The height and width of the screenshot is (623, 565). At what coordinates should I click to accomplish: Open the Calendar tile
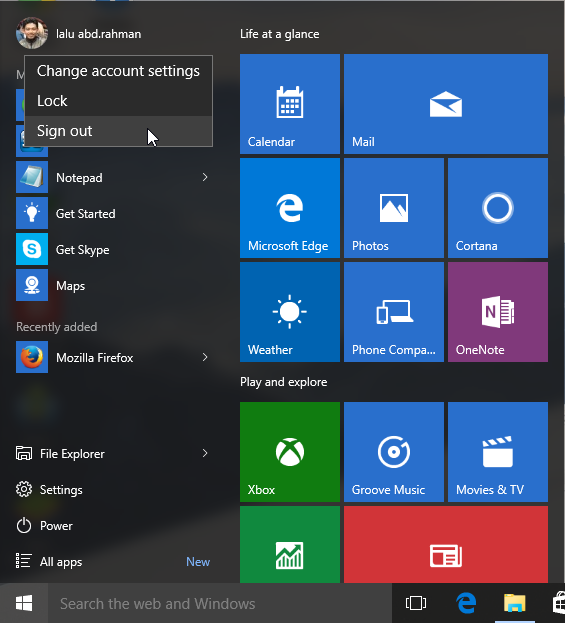click(x=290, y=104)
